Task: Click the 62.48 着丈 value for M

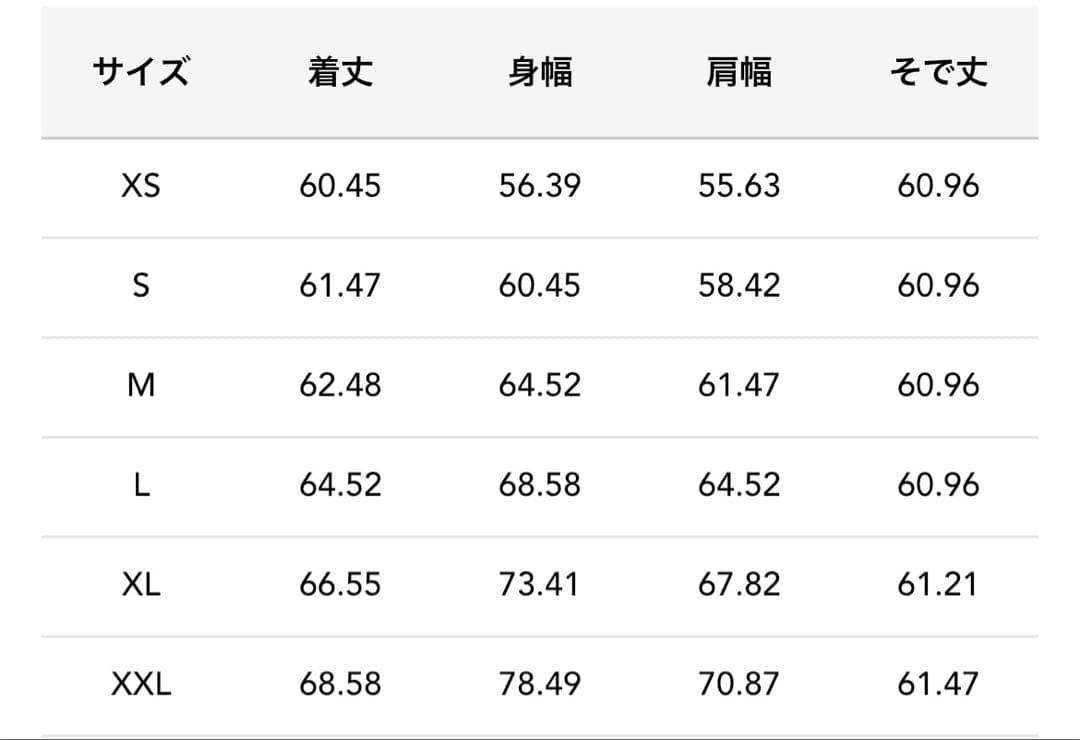Action: (340, 385)
